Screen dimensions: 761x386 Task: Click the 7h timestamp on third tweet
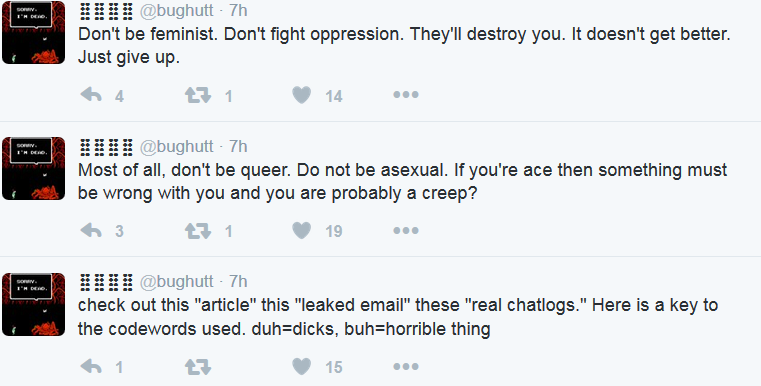pos(238,281)
